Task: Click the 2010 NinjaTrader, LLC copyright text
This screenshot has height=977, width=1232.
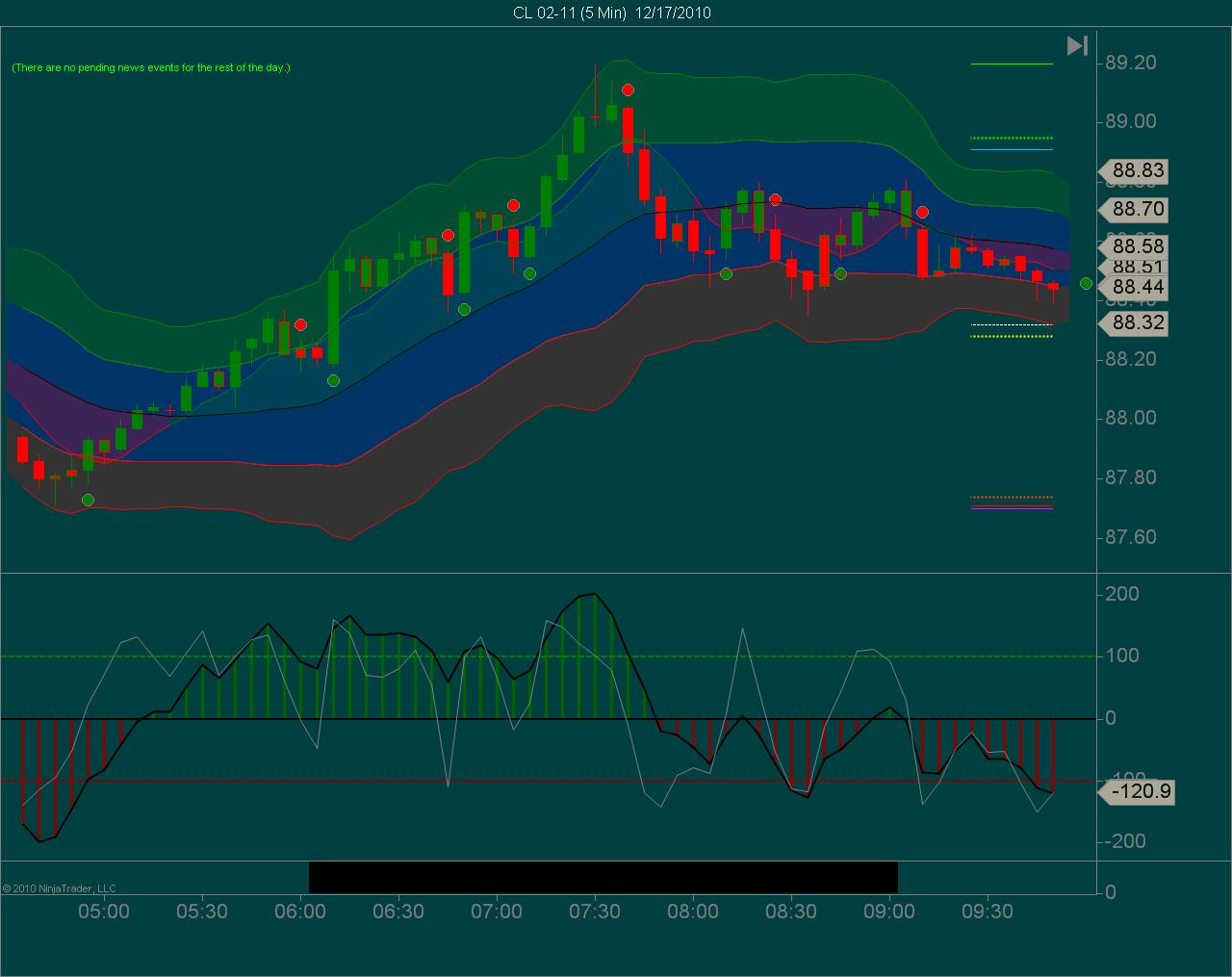Action: tap(59, 888)
